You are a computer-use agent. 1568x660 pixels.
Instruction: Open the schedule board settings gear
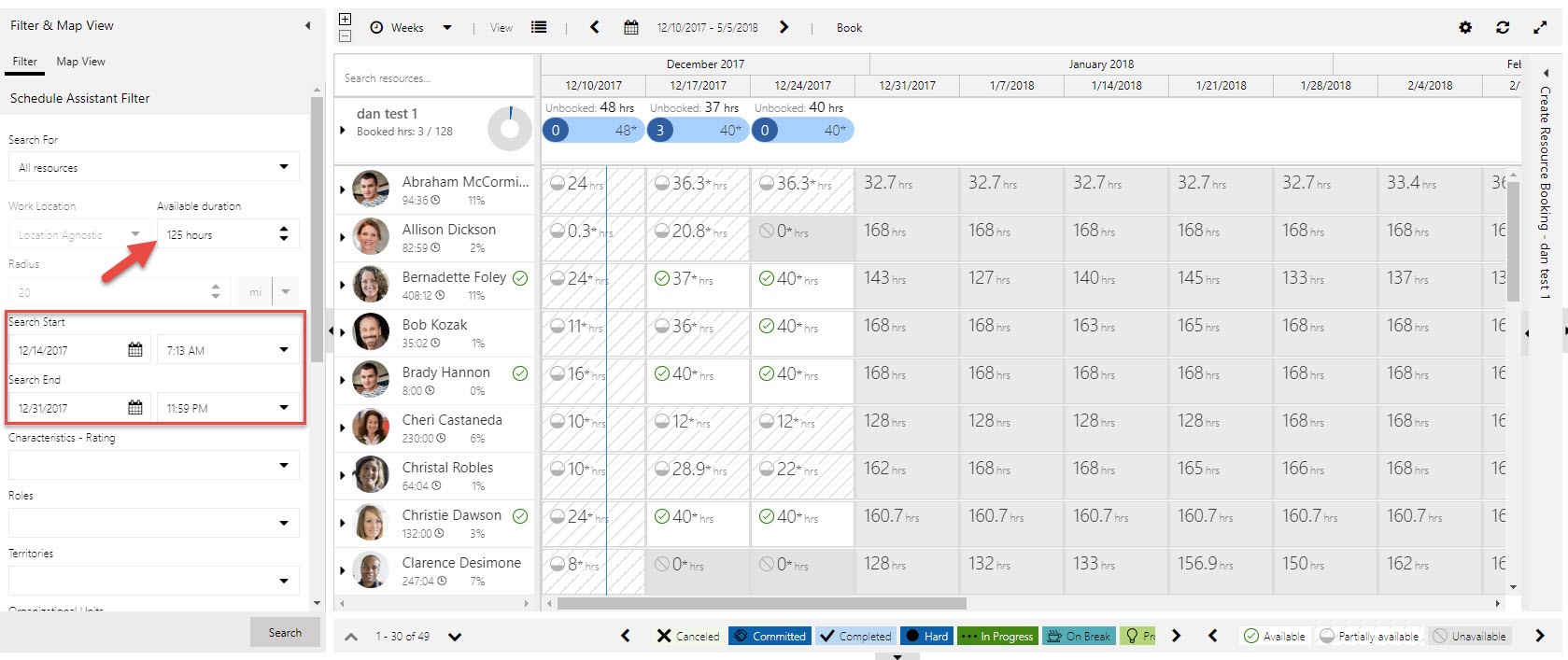pyautogui.click(x=1465, y=28)
